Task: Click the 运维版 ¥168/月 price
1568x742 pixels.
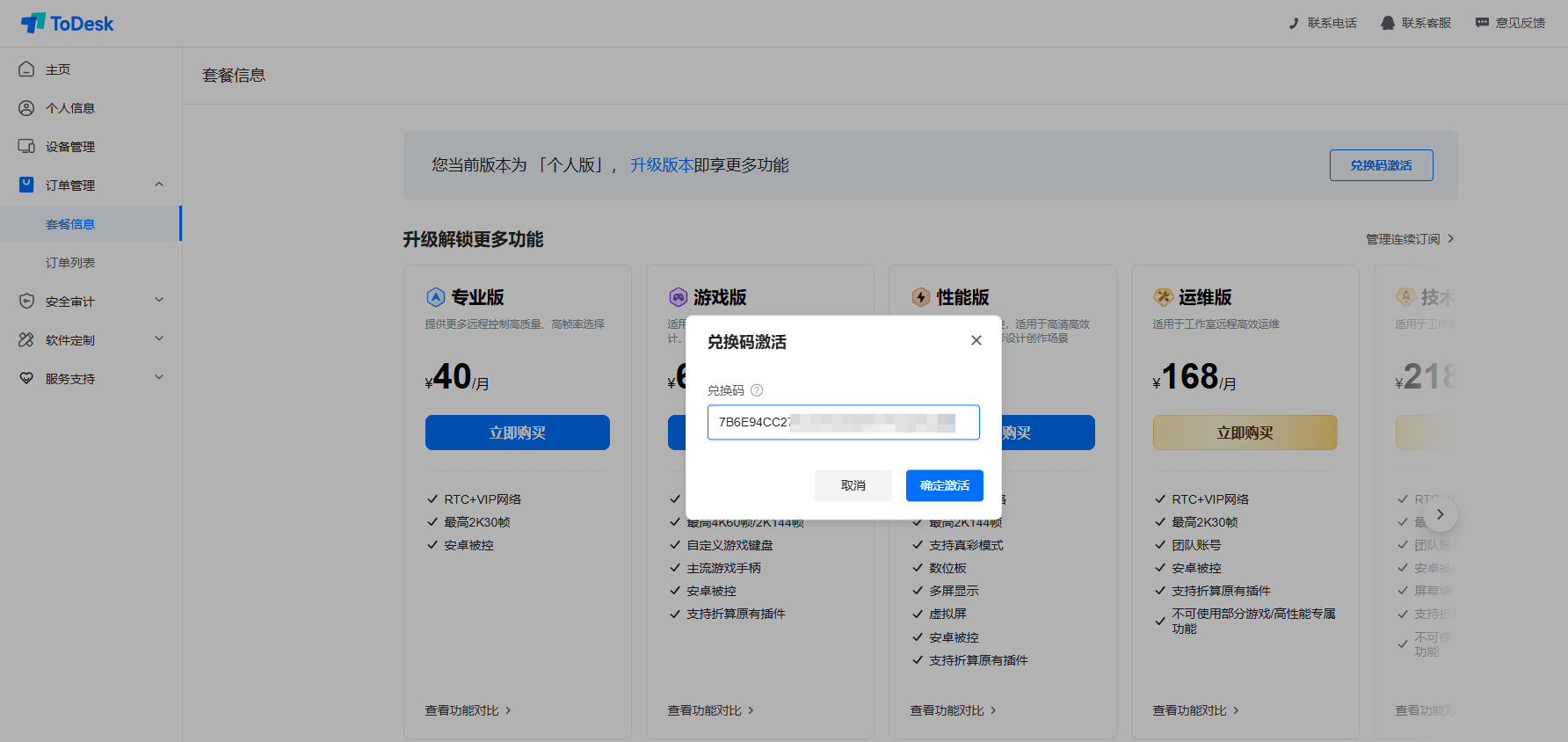Action: [x=1194, y=377]
